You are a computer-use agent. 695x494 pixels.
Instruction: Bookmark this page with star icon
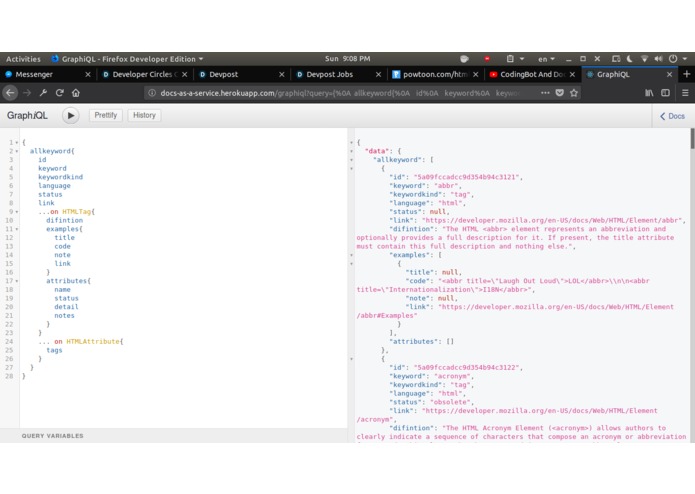[x=574, y=93]
